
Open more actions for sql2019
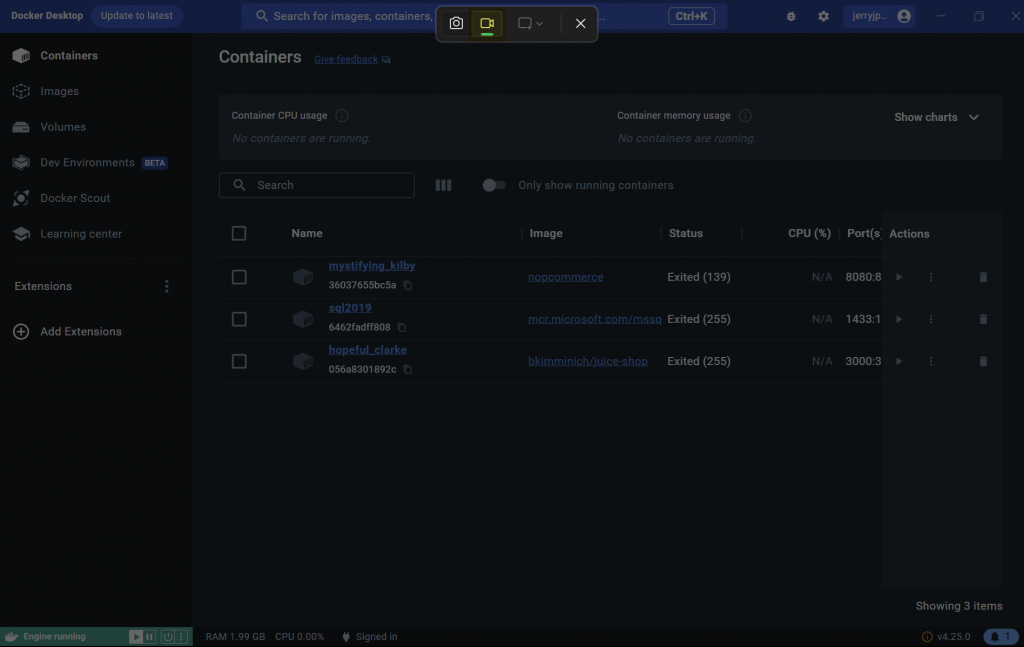pos(931,319)
